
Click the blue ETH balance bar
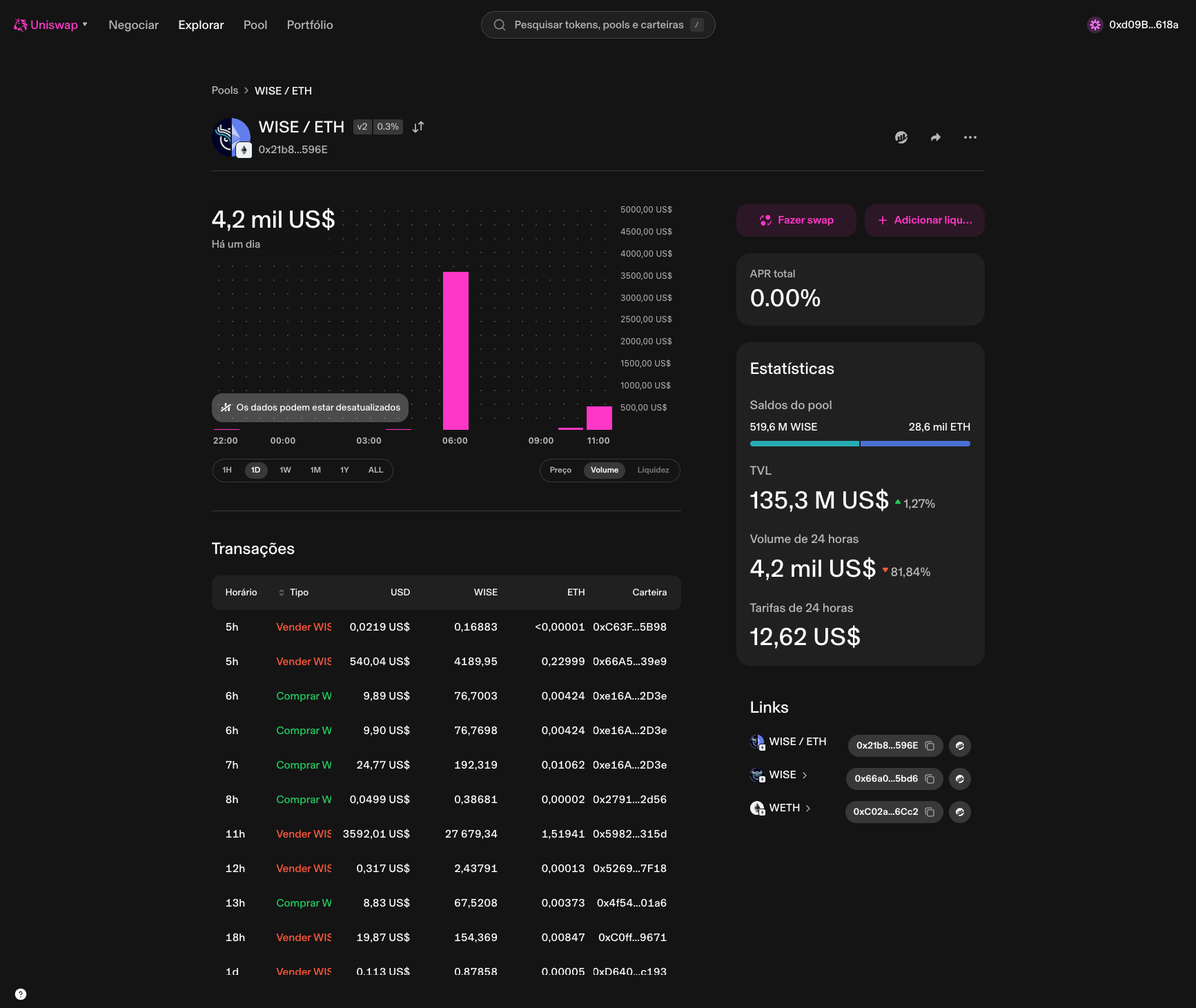pyautogui.click(x=915, y=444)
